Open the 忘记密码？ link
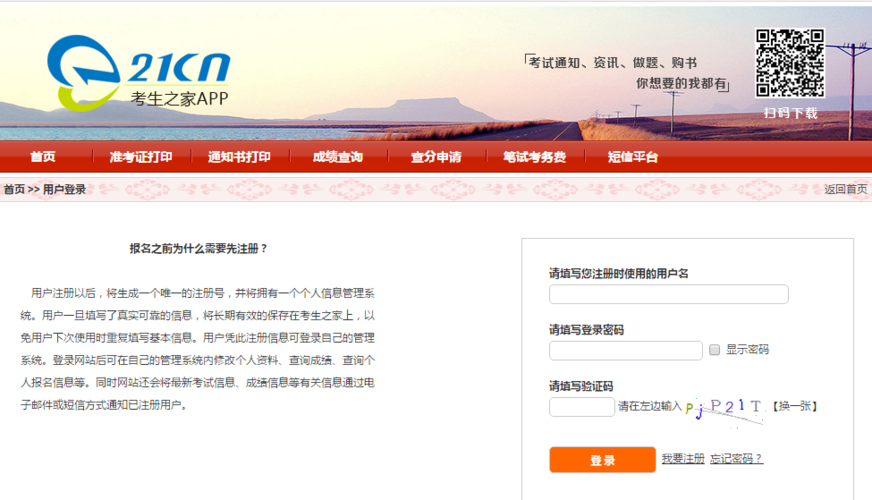 tap(736, 458)
